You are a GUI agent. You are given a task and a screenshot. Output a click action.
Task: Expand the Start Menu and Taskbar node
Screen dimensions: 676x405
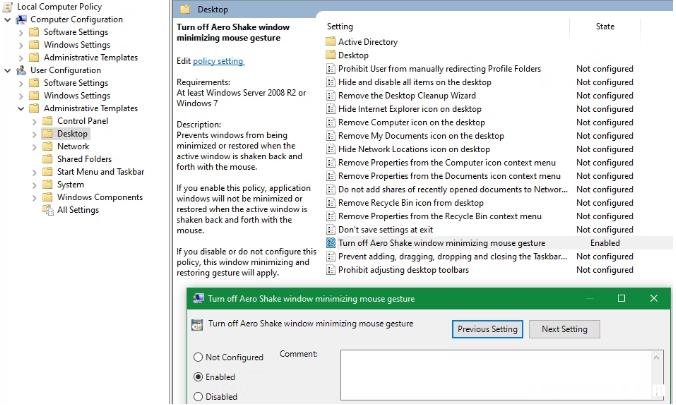coord(34,172)
